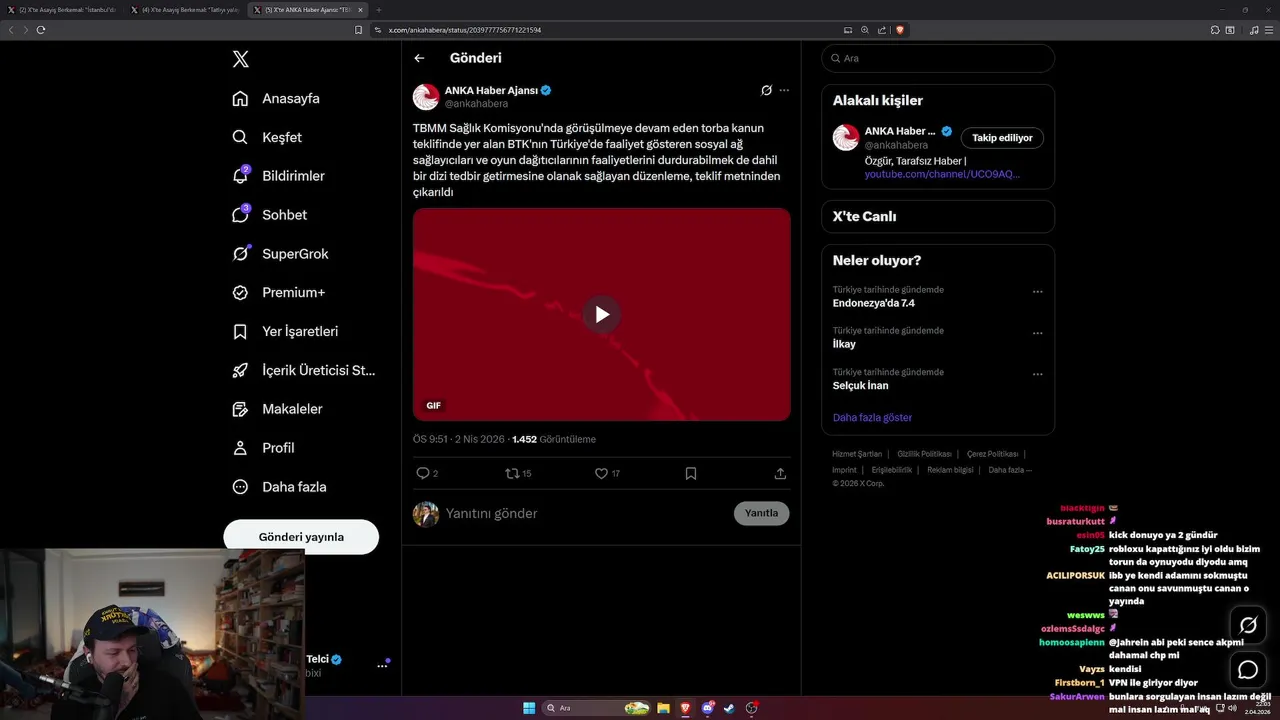The height and width of the screenshot is (720, 1280).
Task: Open the floating chat messages button
Action: tap(1248, 670)
